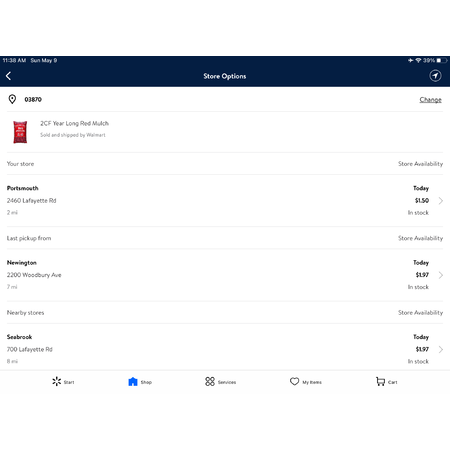Click Sold and shipped by Walmart text
Screen dimensions: 450x450
pos(73,135)
